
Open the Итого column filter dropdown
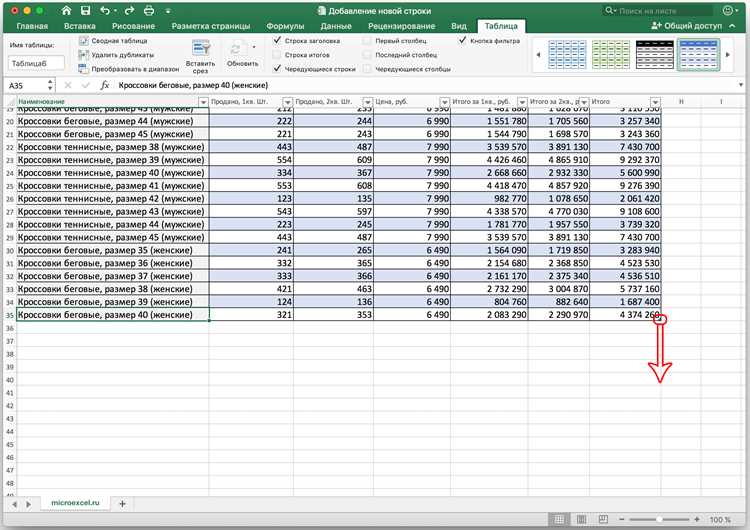(x=655, y=102)
